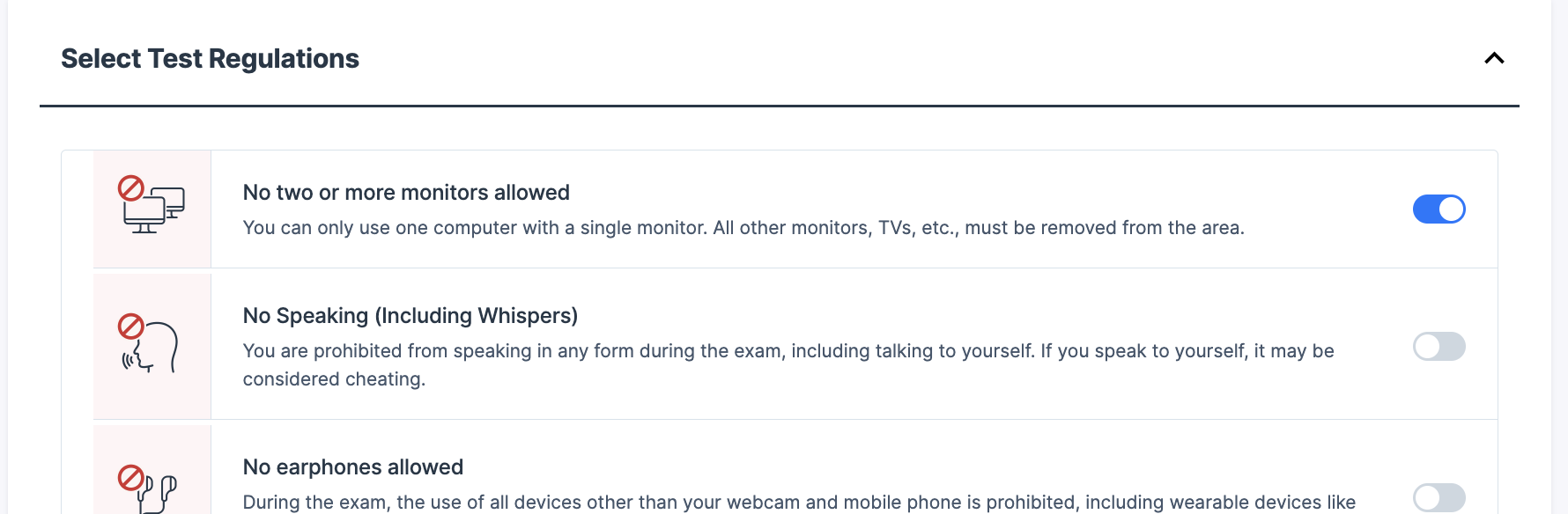The width and height of the screenshot is (1568, 514).
Task: Disable the No two or more monitors toggle
Action: tap(1439, 209)
